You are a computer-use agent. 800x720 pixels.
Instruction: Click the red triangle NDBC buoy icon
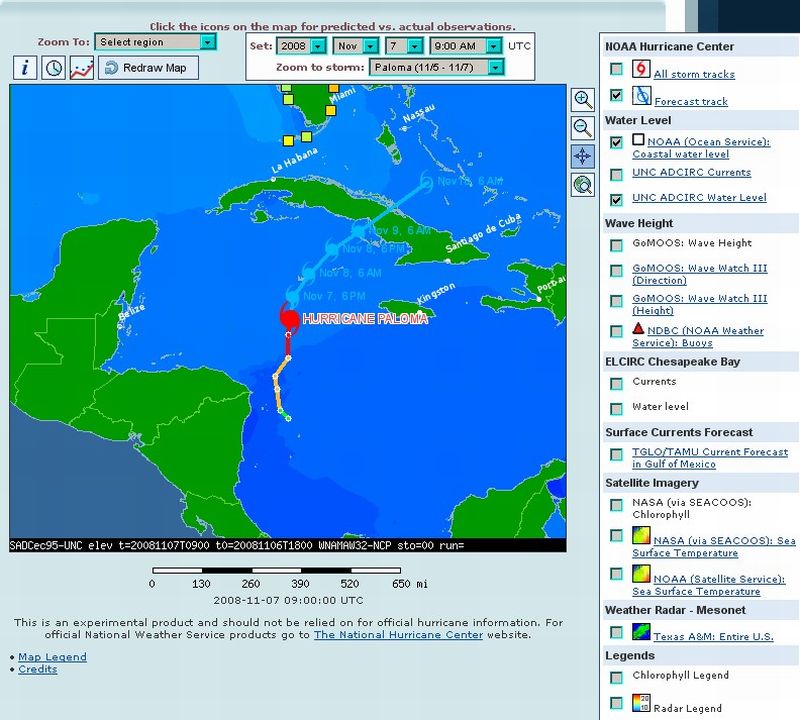click(x=638, y=328)
